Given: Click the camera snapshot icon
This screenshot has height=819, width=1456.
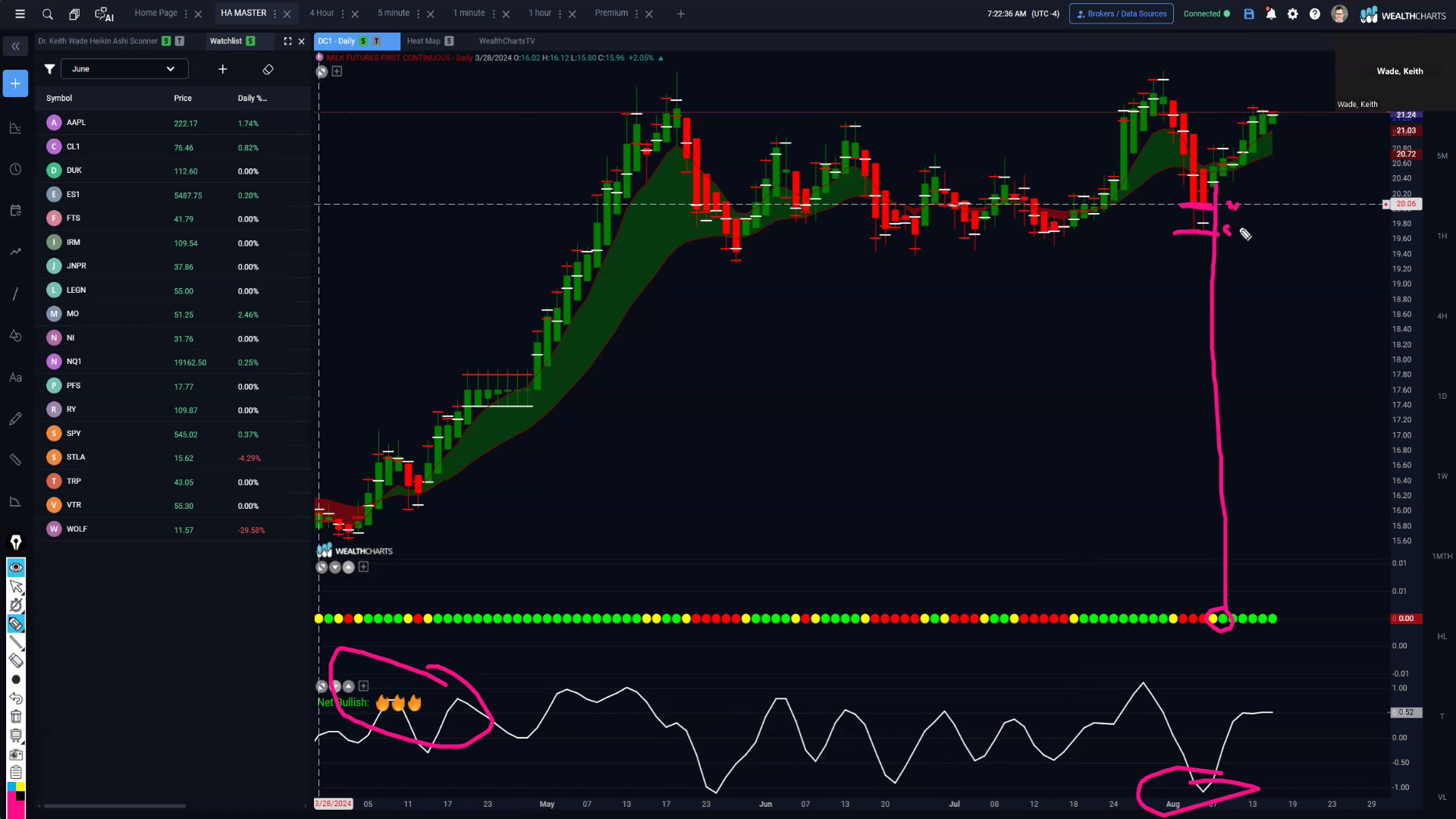Looking at the screenshot, I should (x=16, y=755).
